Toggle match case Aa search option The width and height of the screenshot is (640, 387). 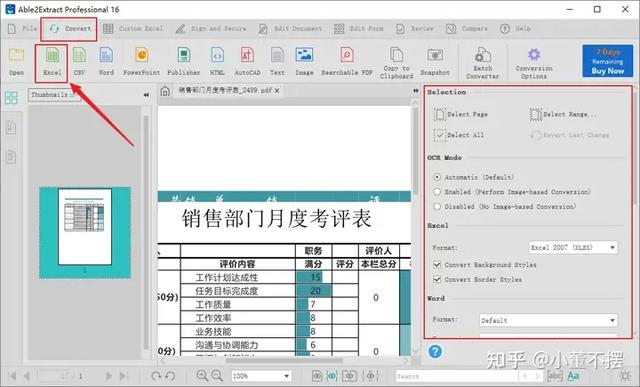click(x=573, y=376)
